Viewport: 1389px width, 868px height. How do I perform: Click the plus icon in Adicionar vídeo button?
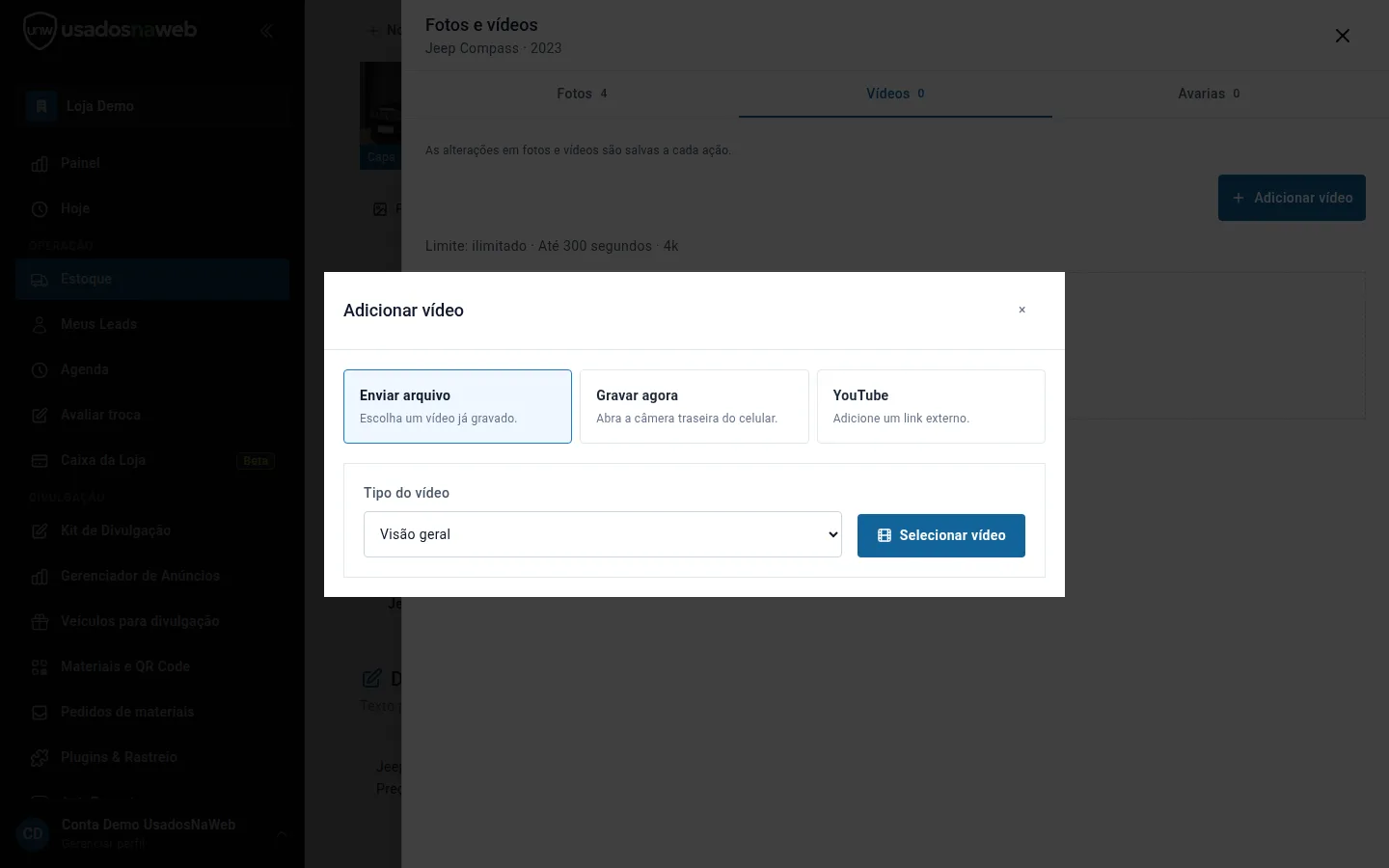coord(1239,198)
